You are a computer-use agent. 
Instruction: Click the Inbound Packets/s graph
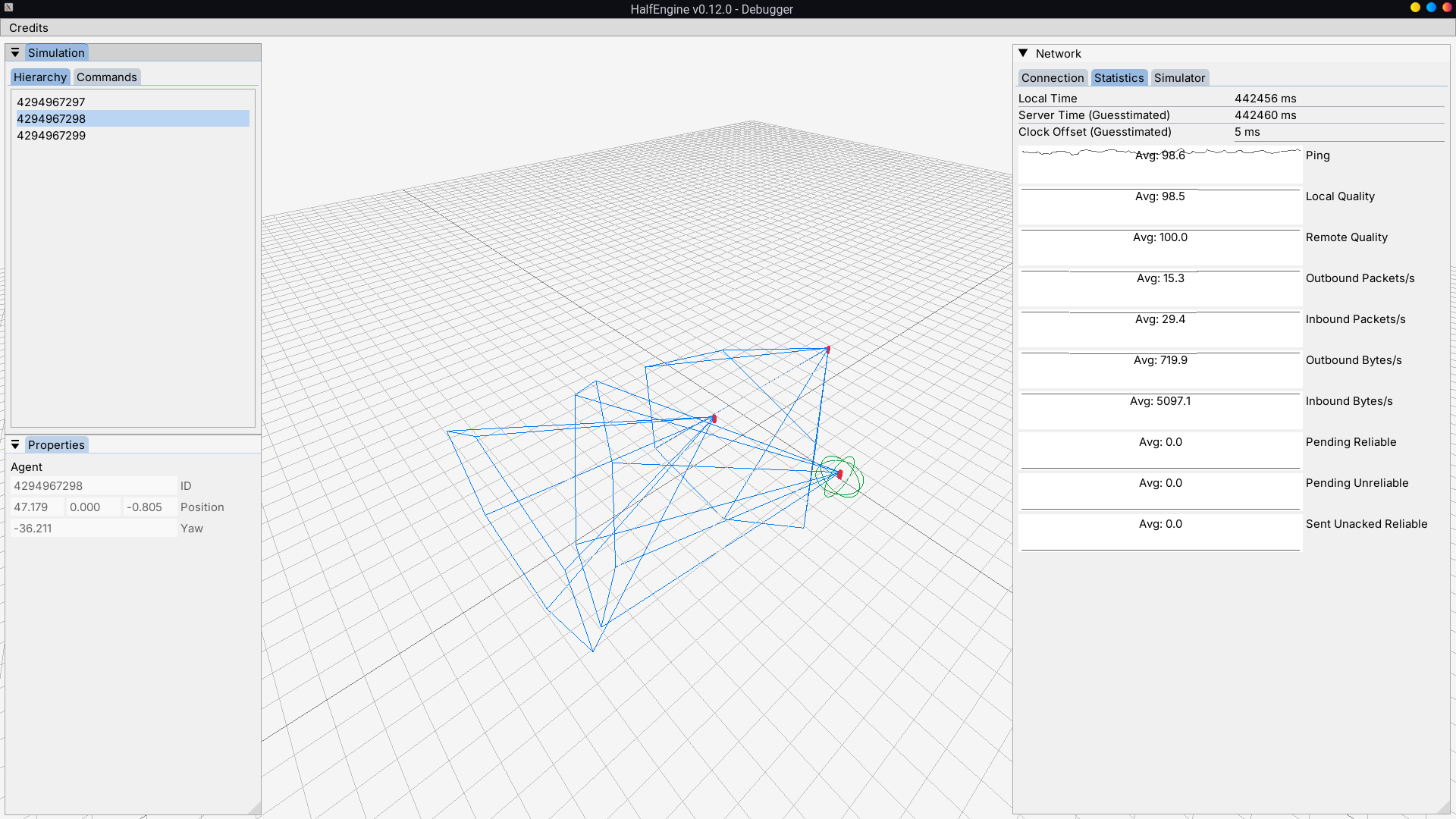[x=1160, y=329]
